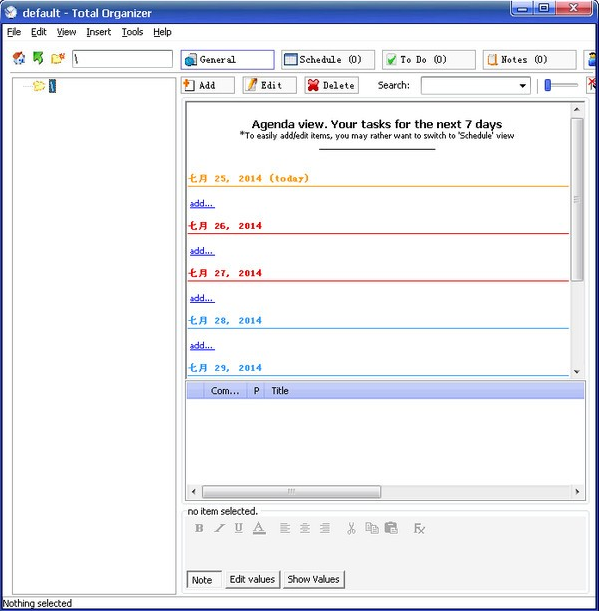Click the scissors cut icon
Screen dimensions: 599x611
351,528
